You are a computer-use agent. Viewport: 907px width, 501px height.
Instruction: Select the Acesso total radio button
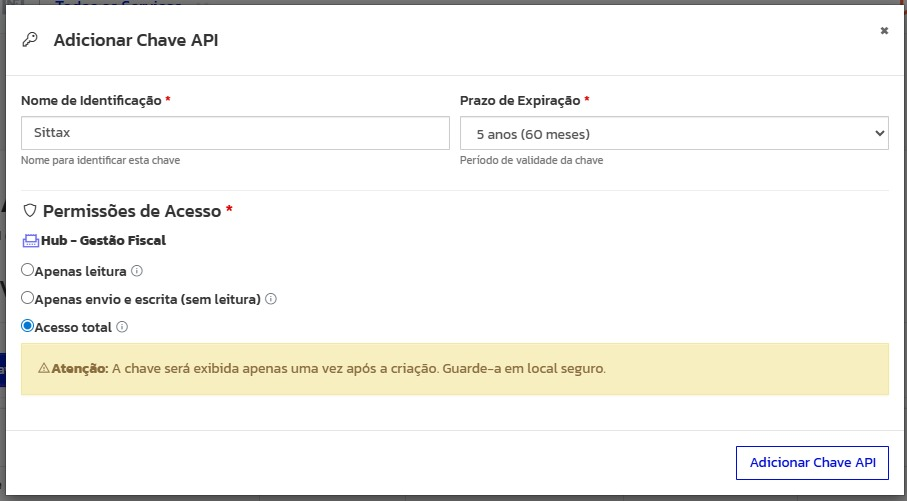28,326
